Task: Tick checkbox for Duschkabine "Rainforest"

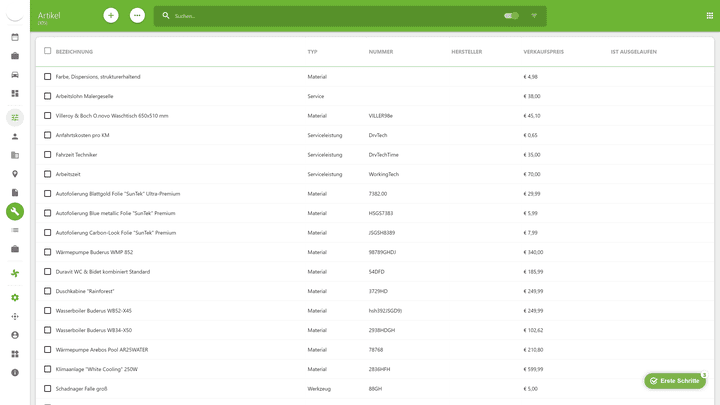Action: pyautogui.click(x=47, y=291)
